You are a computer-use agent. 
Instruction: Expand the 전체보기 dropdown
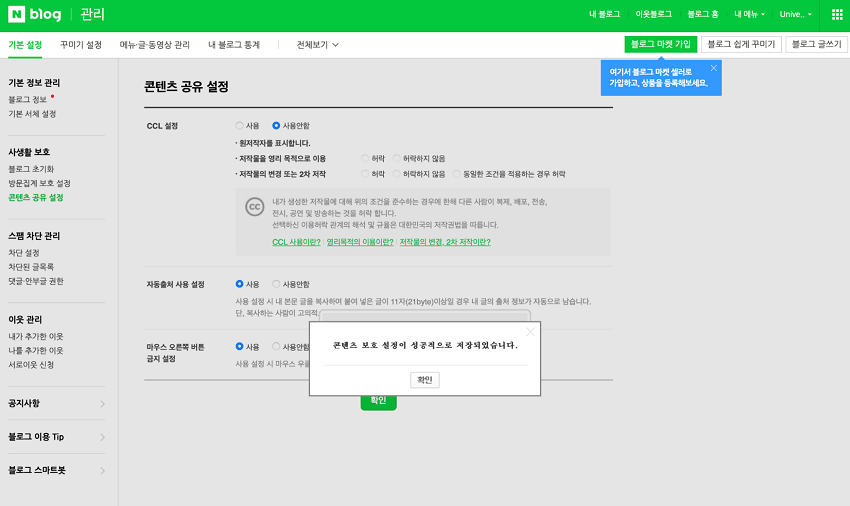[318, 45]
